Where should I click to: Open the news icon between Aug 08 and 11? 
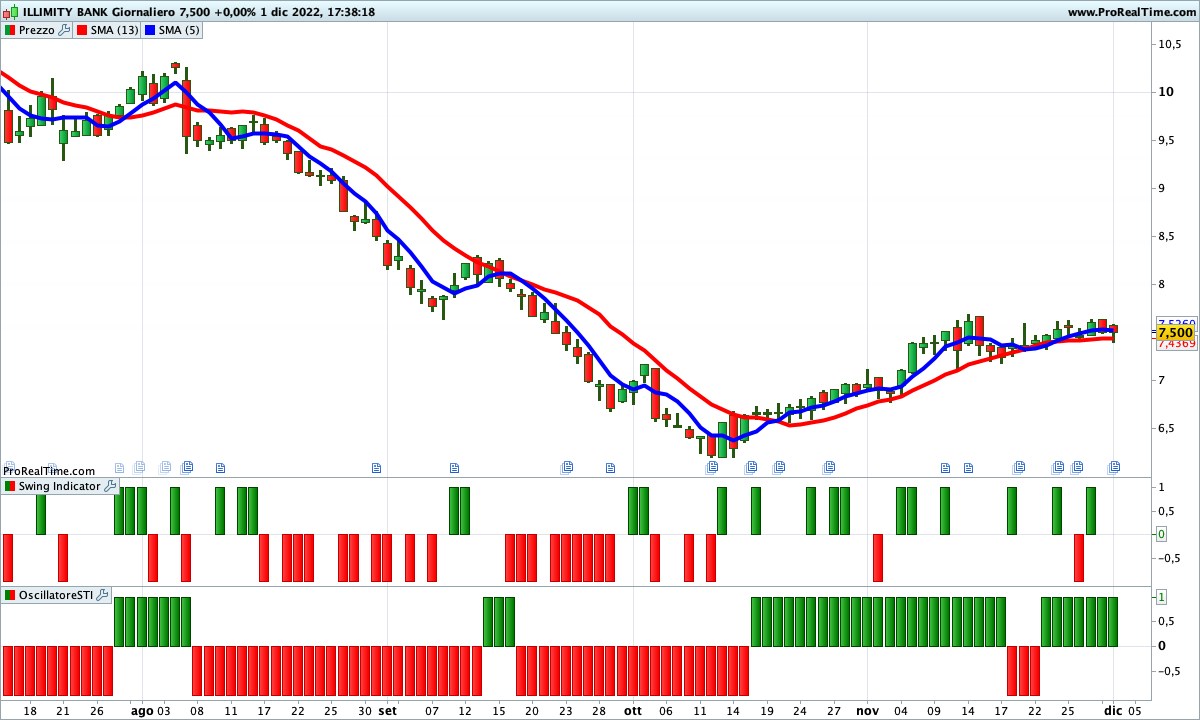pos(220,467)
